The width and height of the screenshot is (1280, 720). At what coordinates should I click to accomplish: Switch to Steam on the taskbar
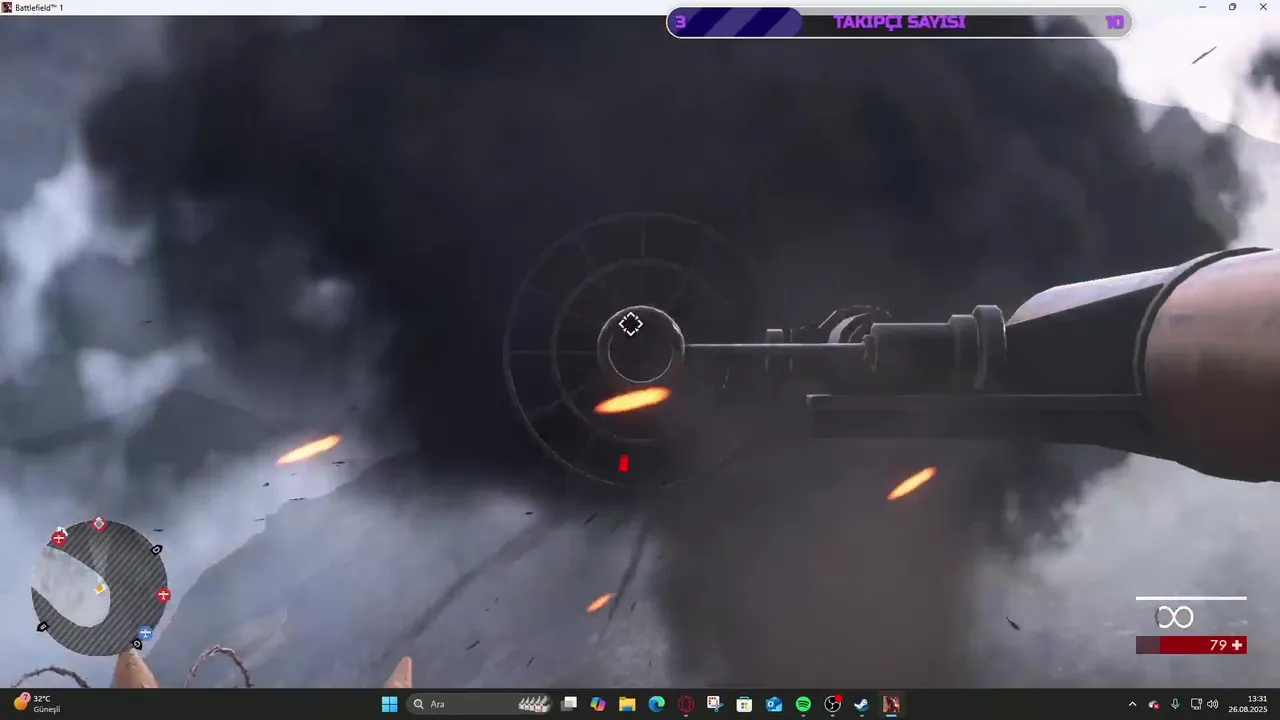pyautogui.click(x=861, y=704)
